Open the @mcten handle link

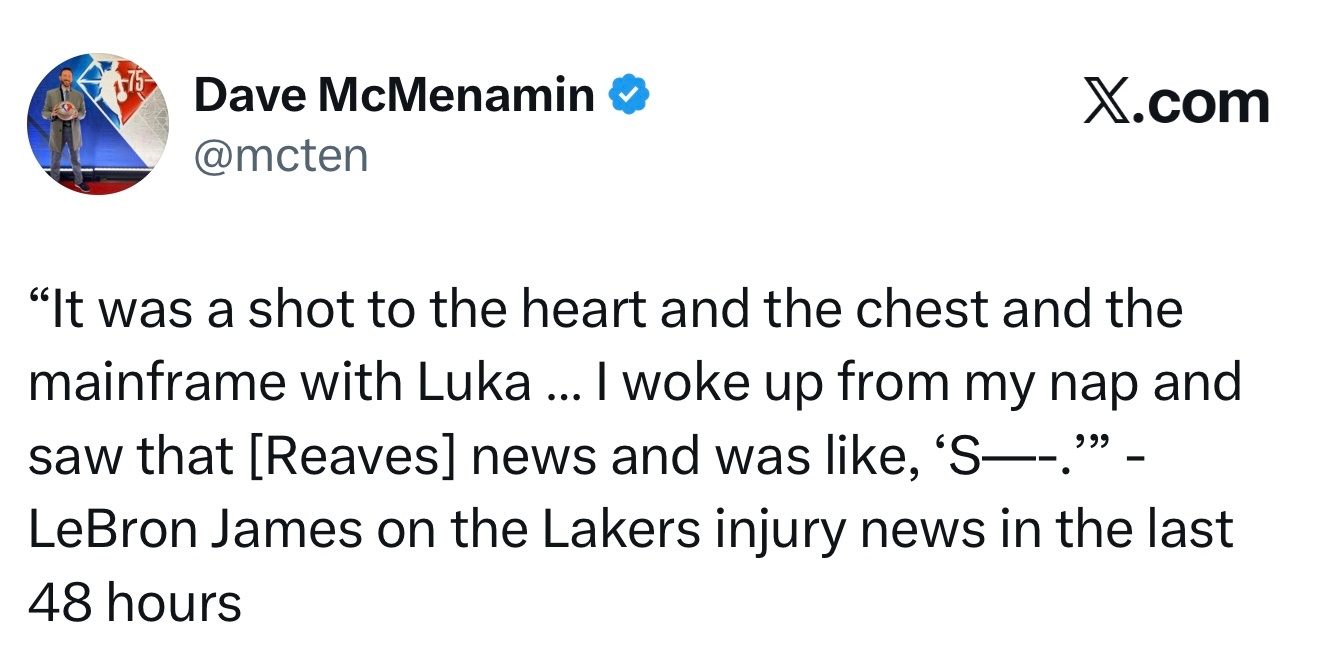coord(281,155)
